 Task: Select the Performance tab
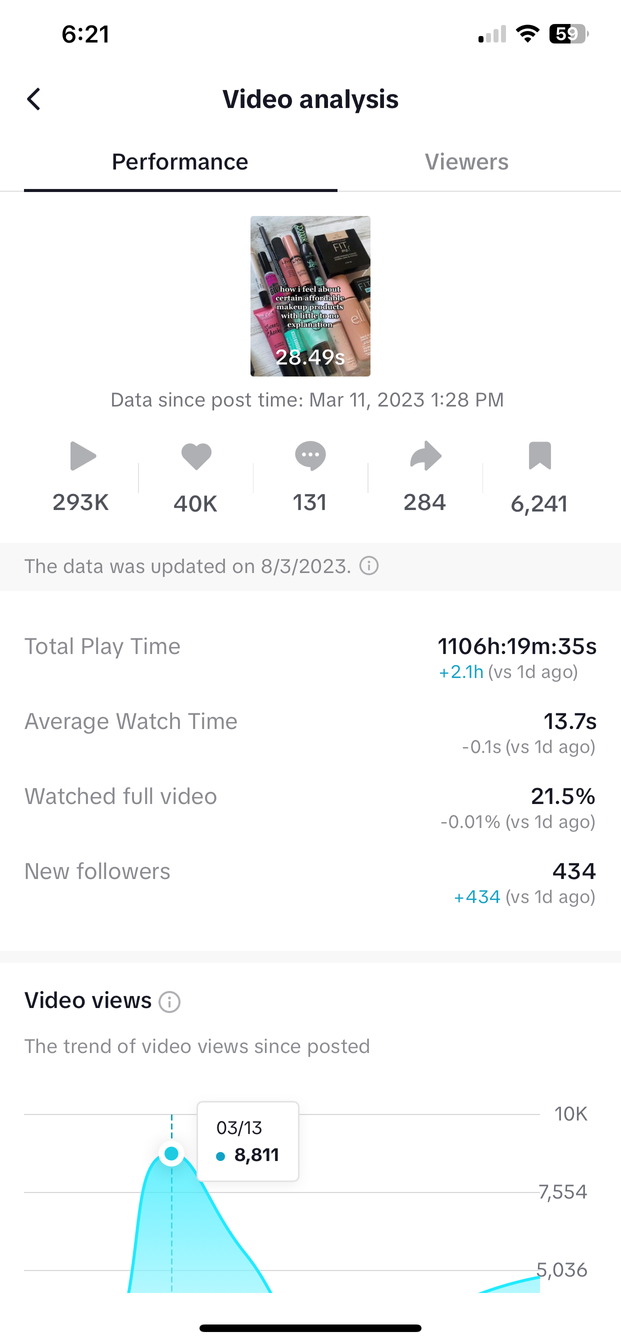tap(180, 162)
